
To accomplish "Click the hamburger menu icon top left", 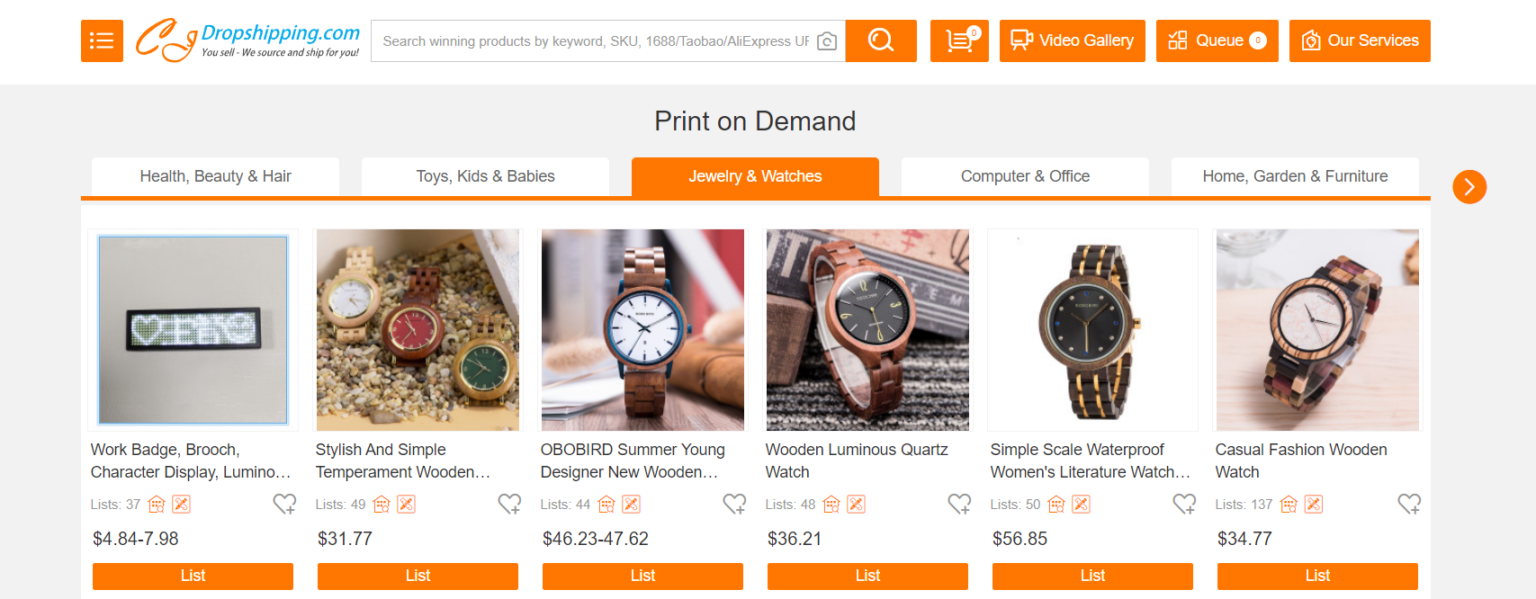I will point(101,40).
